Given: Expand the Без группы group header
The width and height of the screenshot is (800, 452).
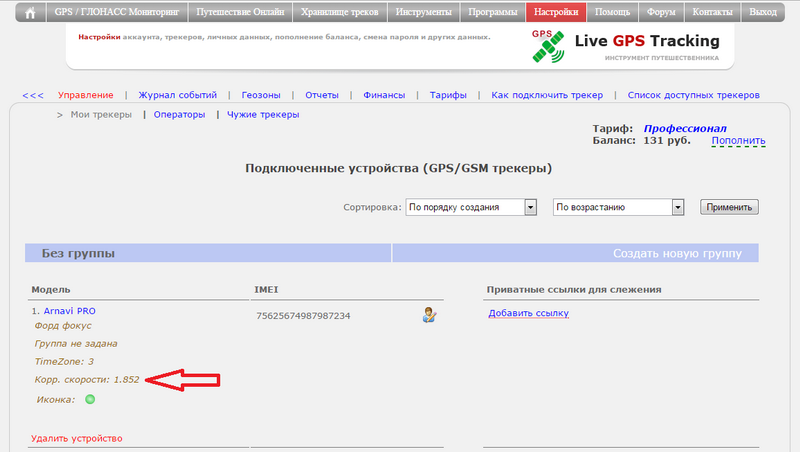Looking at the screenshot, I should 78,254.
